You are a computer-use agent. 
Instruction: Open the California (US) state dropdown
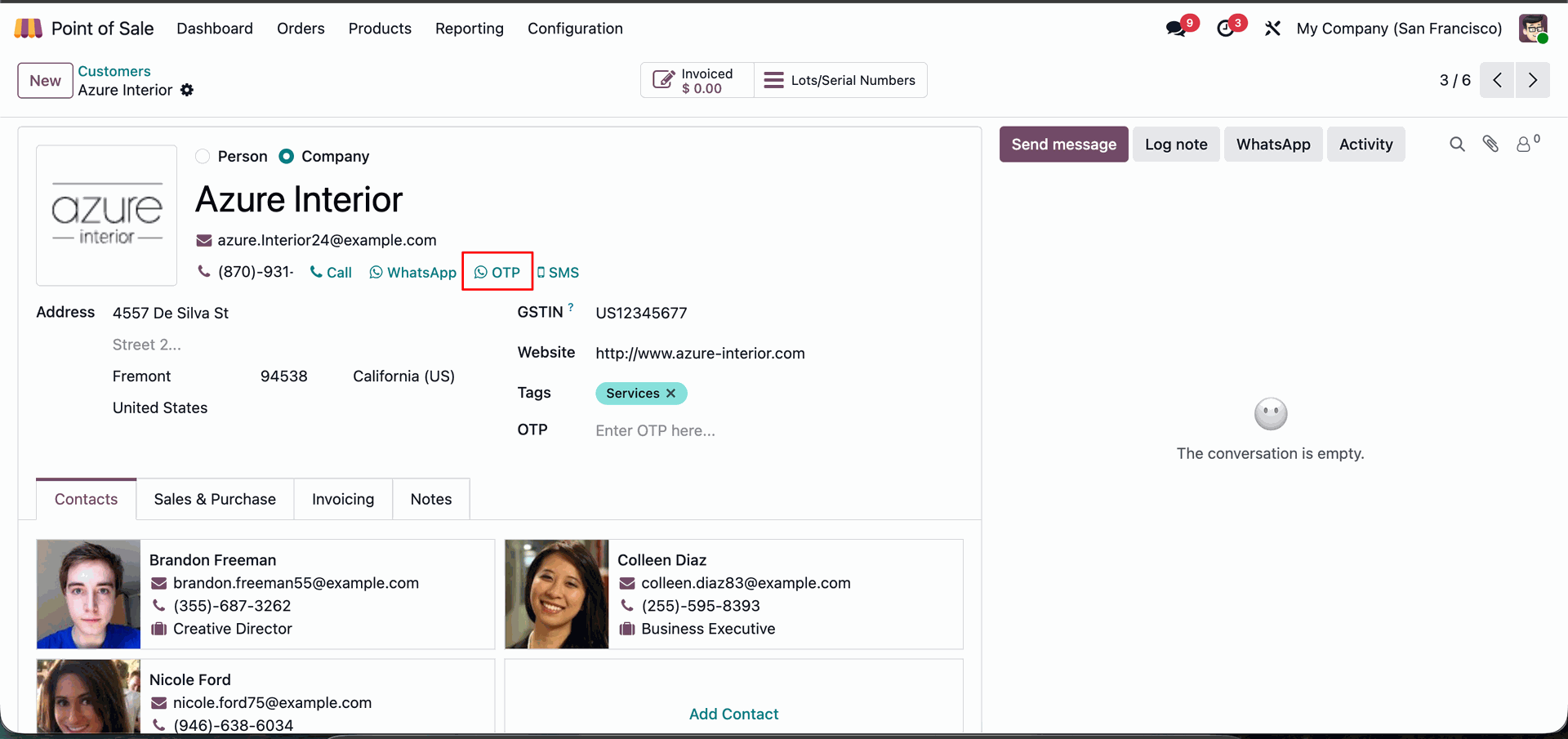coord(403,376)
